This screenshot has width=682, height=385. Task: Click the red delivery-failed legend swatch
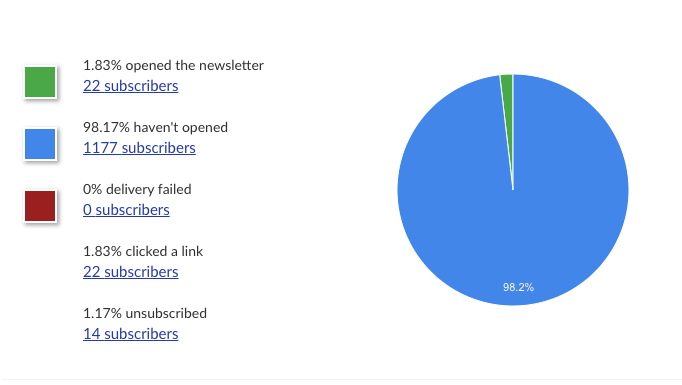coord(40,206)
